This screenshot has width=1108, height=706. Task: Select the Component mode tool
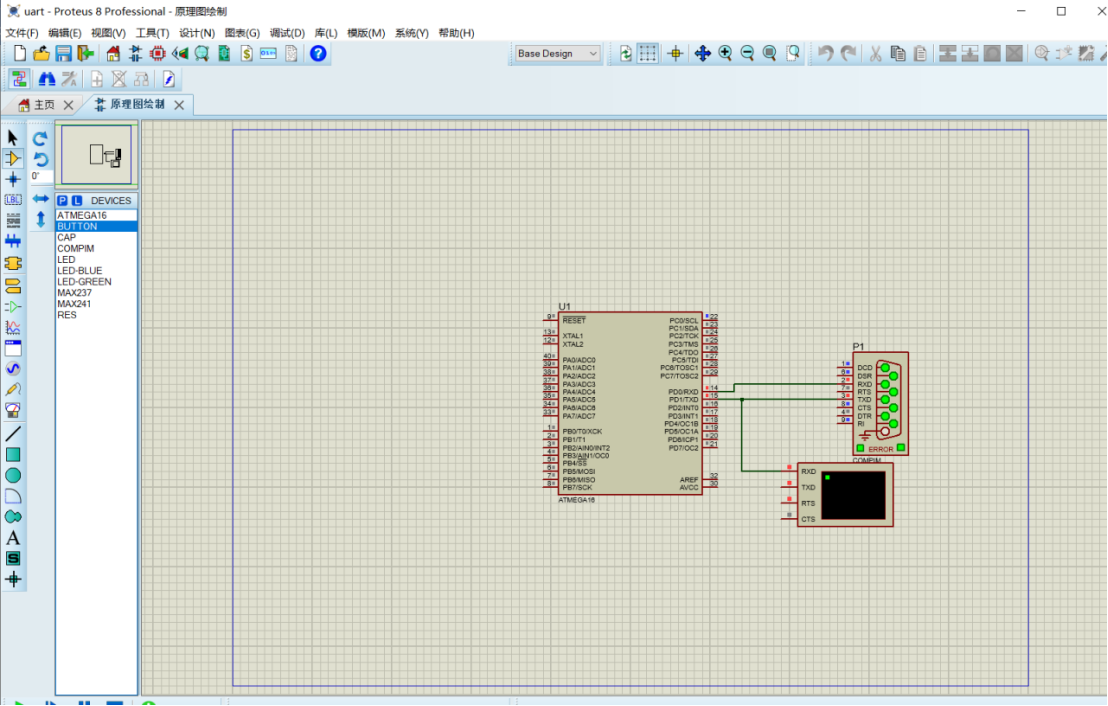[x=13, y=158]
